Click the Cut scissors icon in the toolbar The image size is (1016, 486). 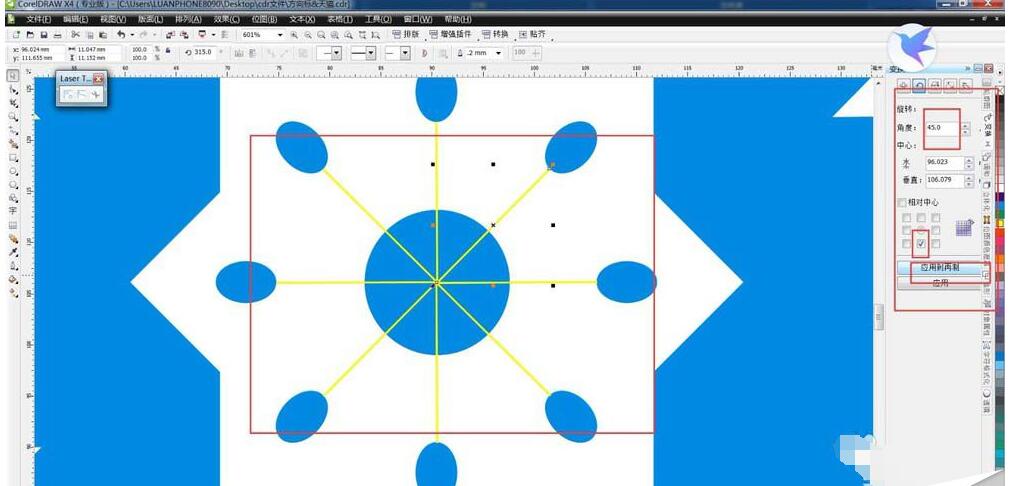pyautogui.click(x=75, y=35)
